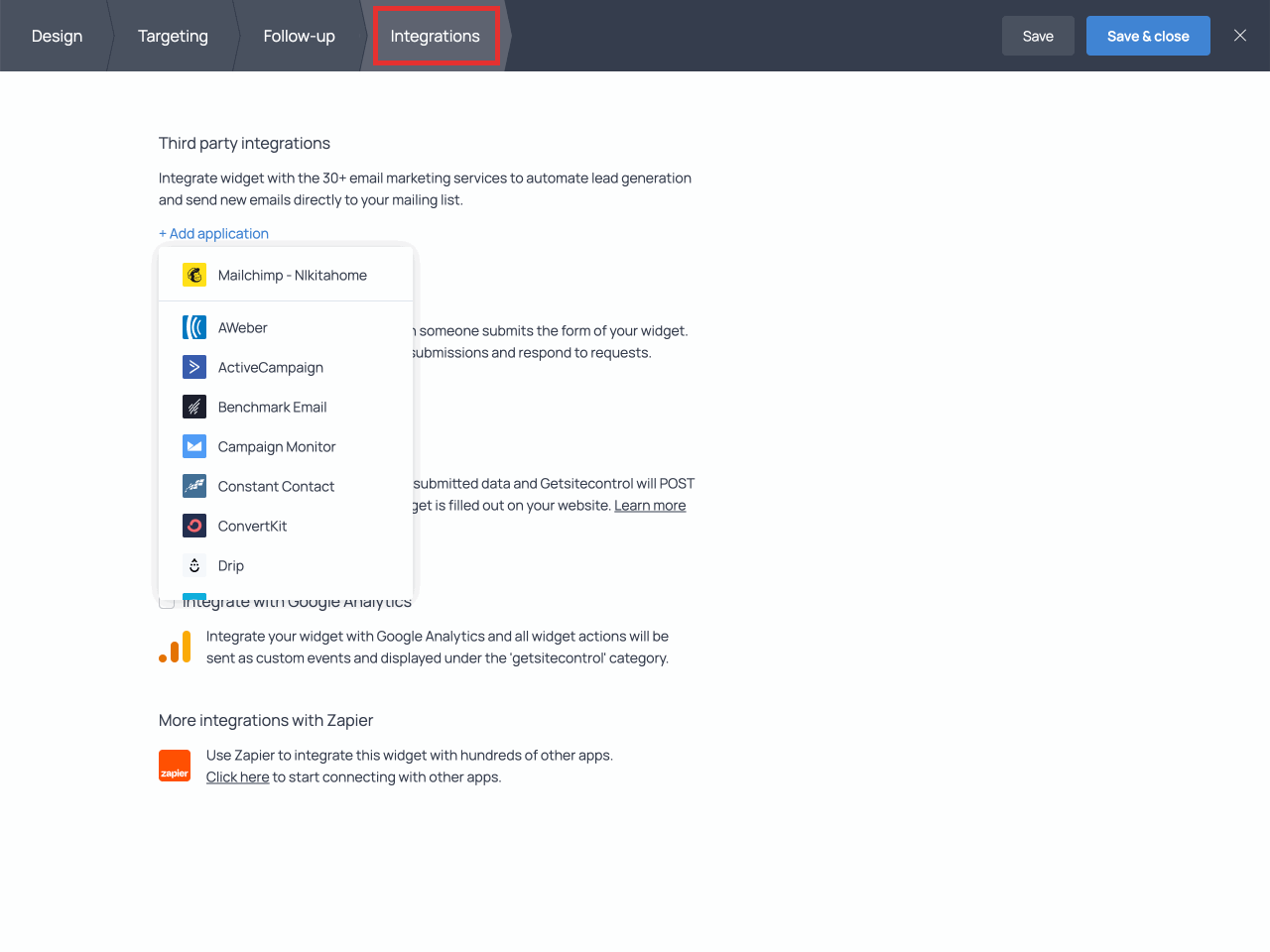Click the orange Zapier logo
This screenshot has width=1270, height=952.
175,766
